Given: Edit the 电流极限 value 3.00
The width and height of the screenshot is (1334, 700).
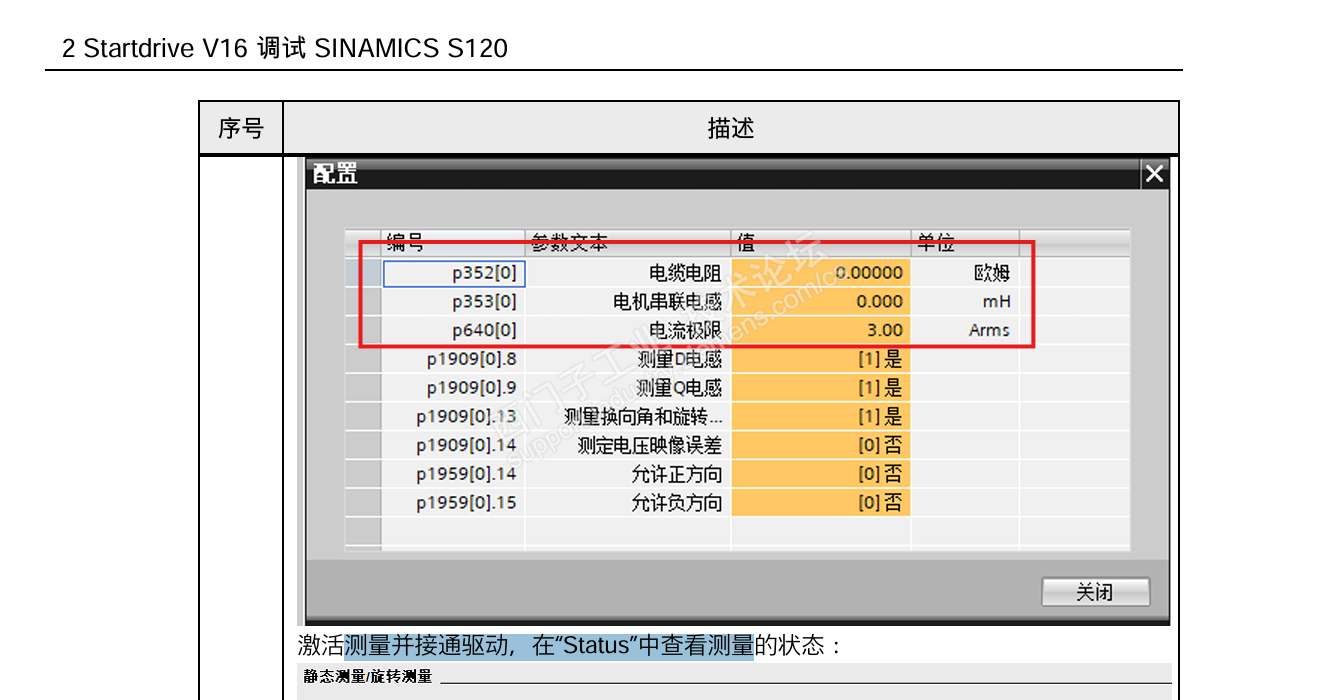Looking at the screenshot, I should tap(821, 330).
